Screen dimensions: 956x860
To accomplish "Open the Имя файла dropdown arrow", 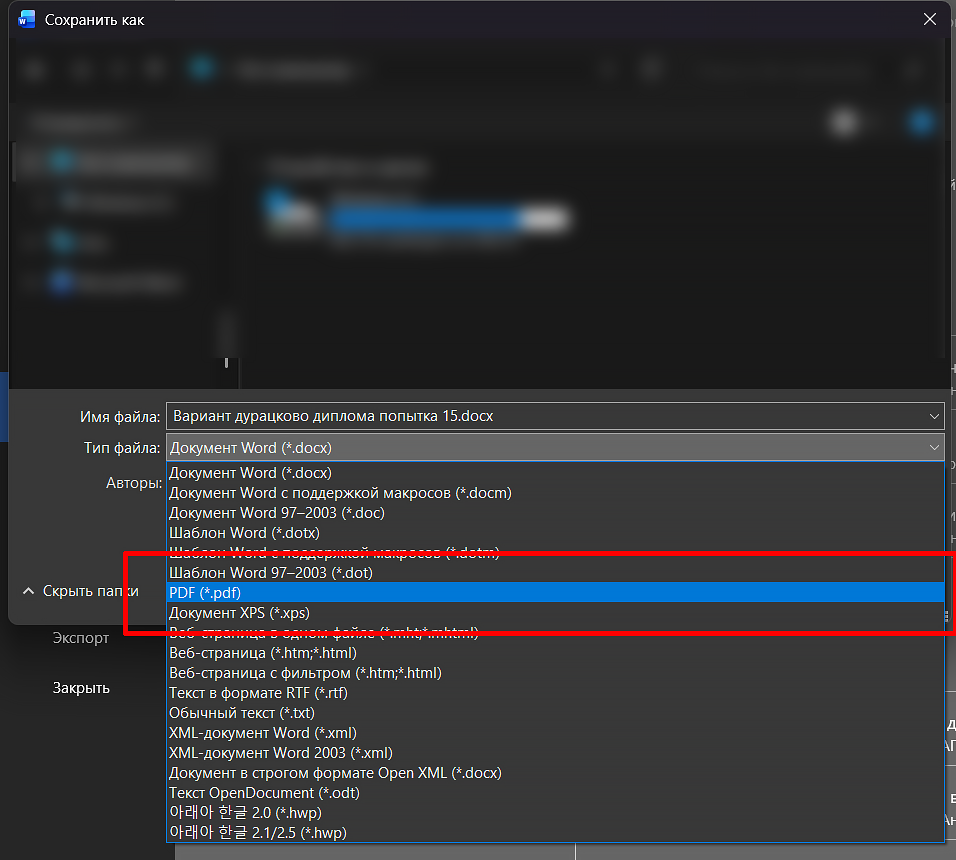I will pos(934,416).
